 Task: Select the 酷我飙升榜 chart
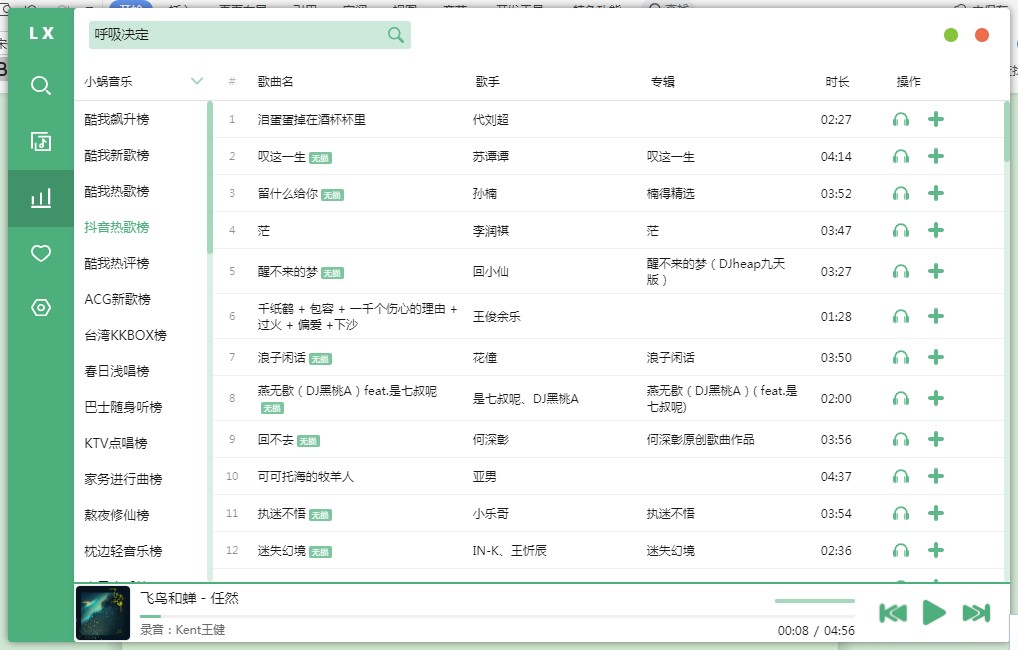click(x=117, y=120)
